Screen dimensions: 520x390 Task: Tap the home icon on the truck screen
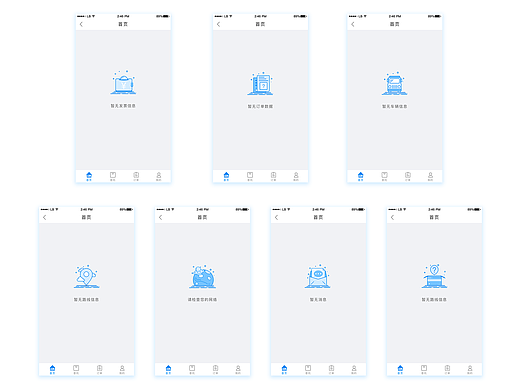pyautogui.click(x=361, y=176)
